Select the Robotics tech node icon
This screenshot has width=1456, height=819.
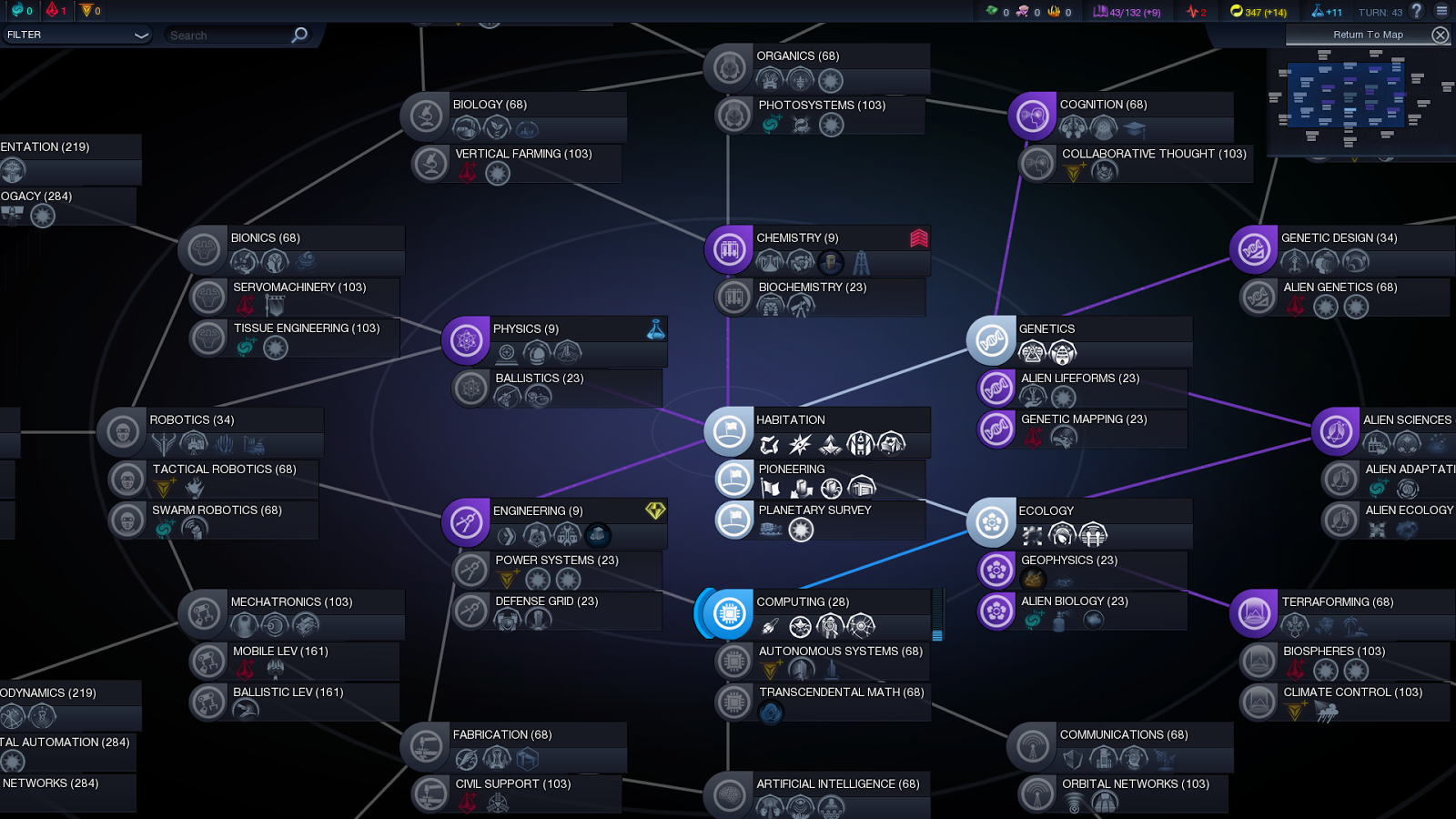click(x=122, y=431)
